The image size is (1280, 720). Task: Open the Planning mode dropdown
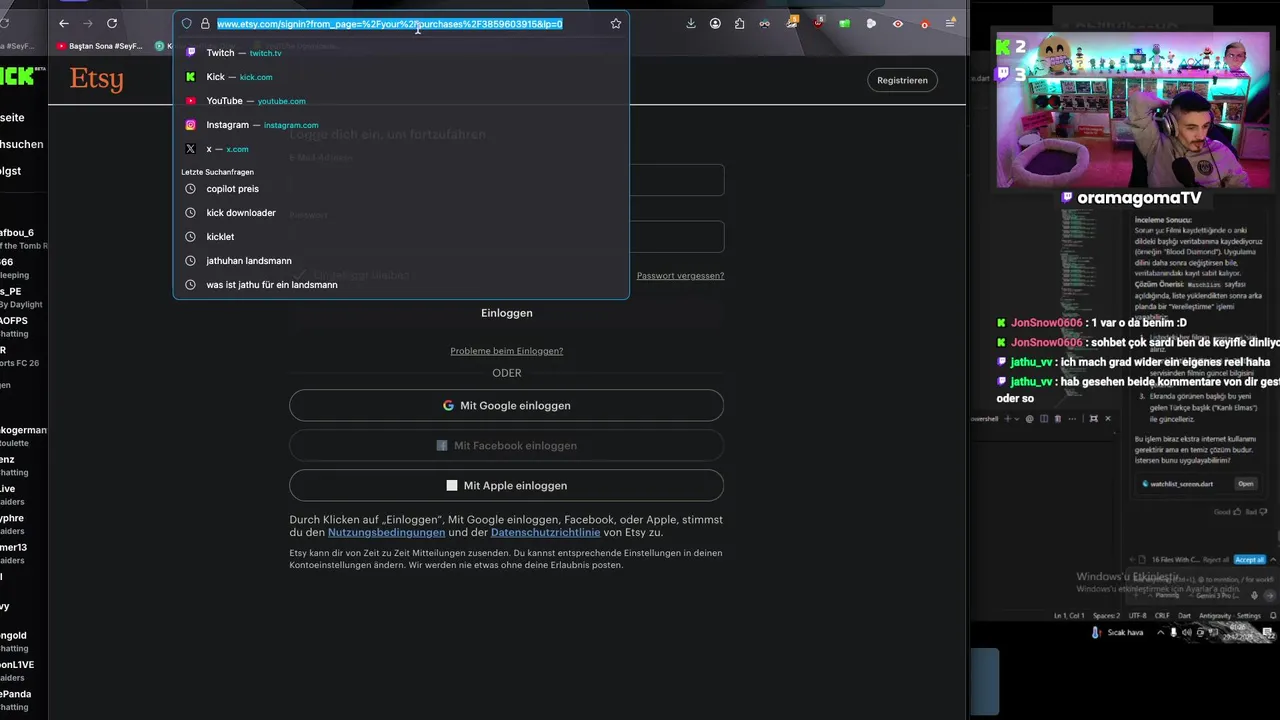coord(1165,595)
